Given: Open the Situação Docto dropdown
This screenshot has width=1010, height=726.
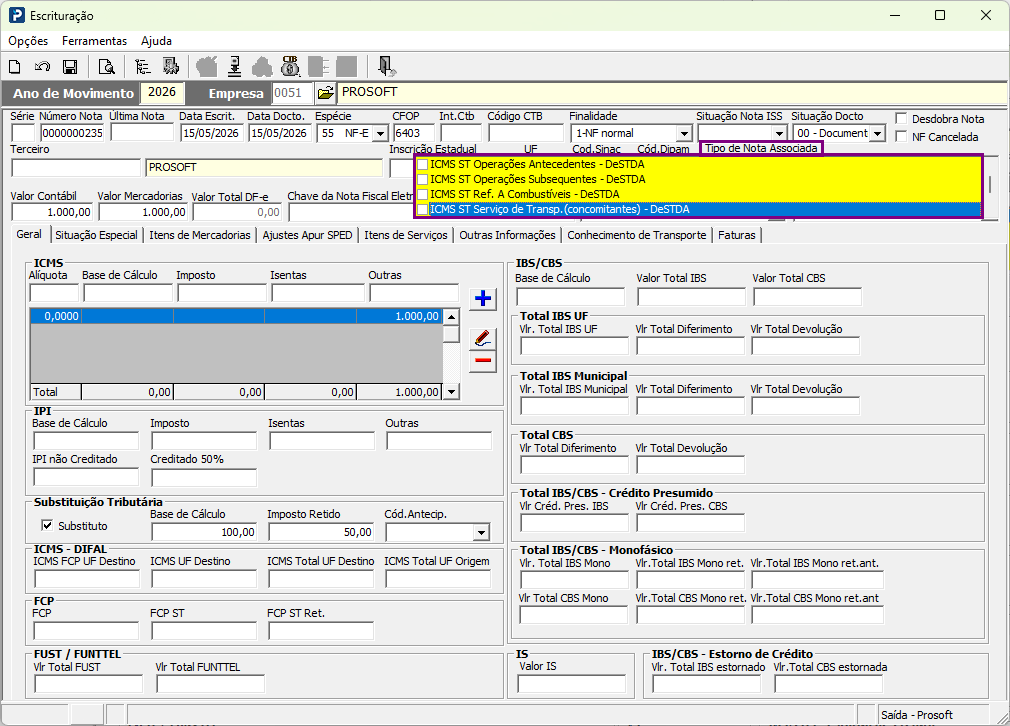Looking at the screenshot, I should tap(877, 133).
